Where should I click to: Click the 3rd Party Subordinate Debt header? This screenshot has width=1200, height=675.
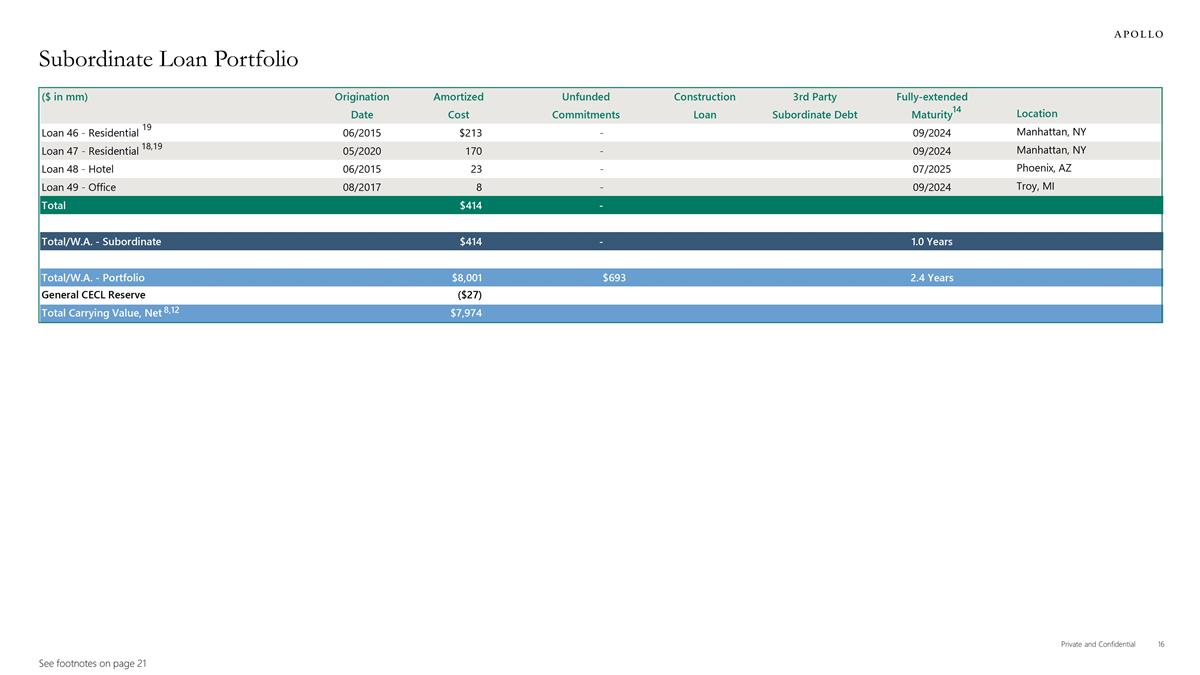(x=814, y=106)
